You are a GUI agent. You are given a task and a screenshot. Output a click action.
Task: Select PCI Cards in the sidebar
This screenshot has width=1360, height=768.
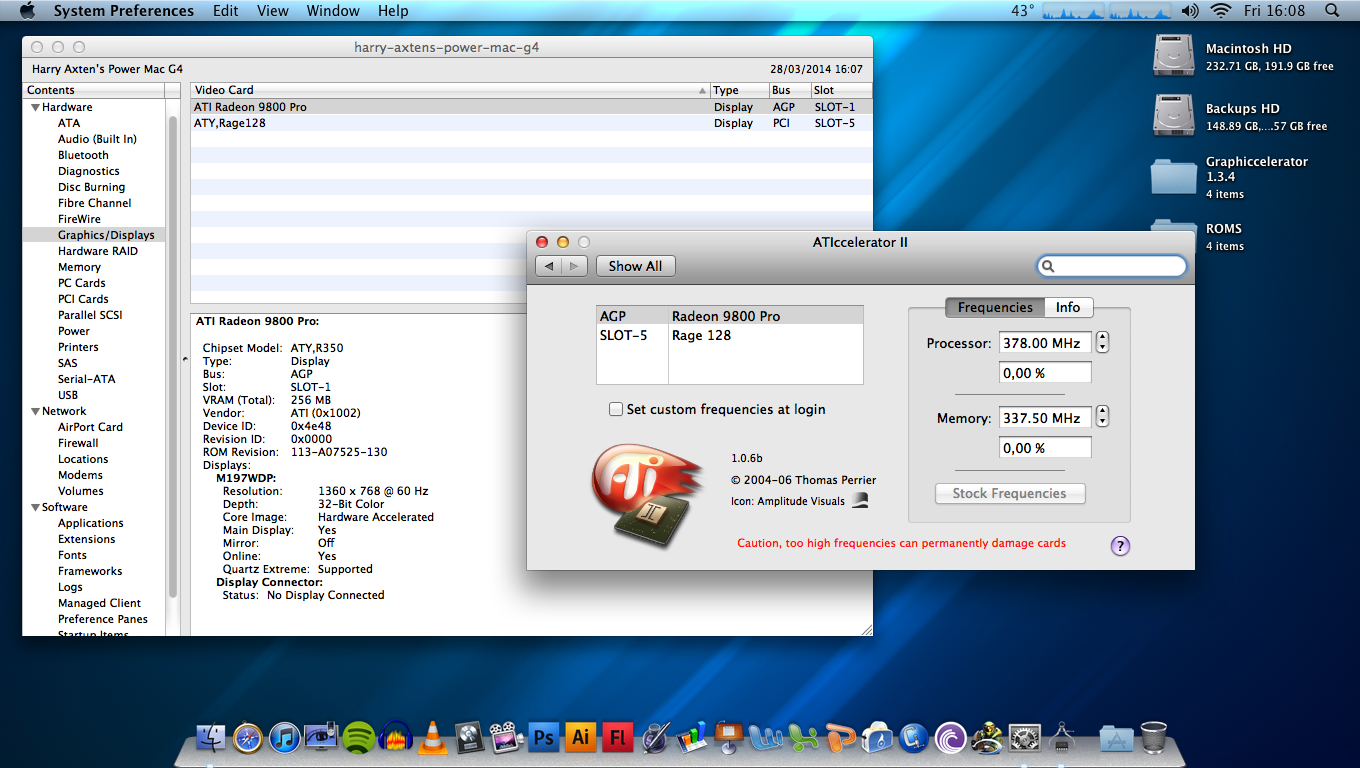83,299
